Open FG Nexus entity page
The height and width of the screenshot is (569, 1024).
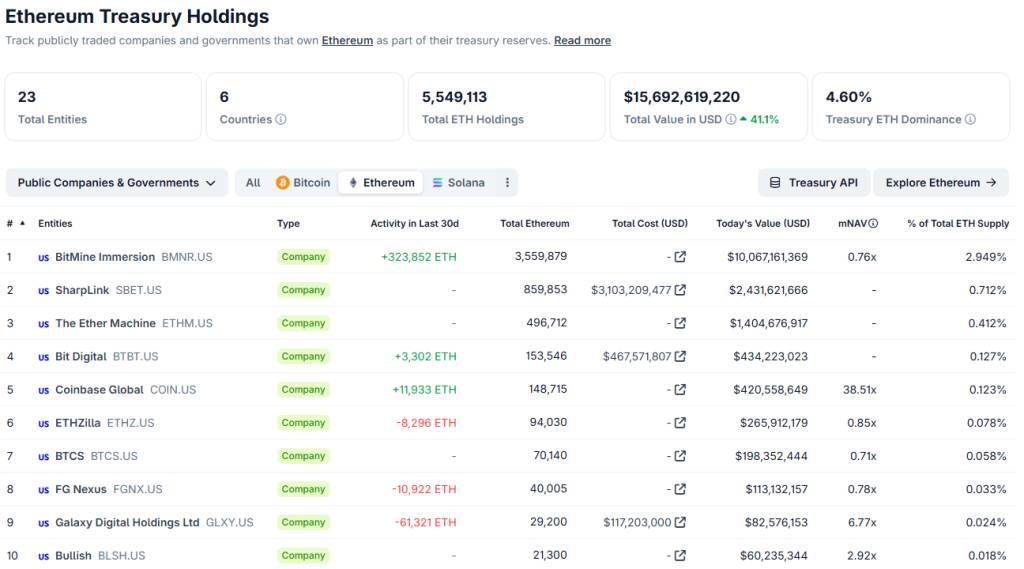click(81, 489)
